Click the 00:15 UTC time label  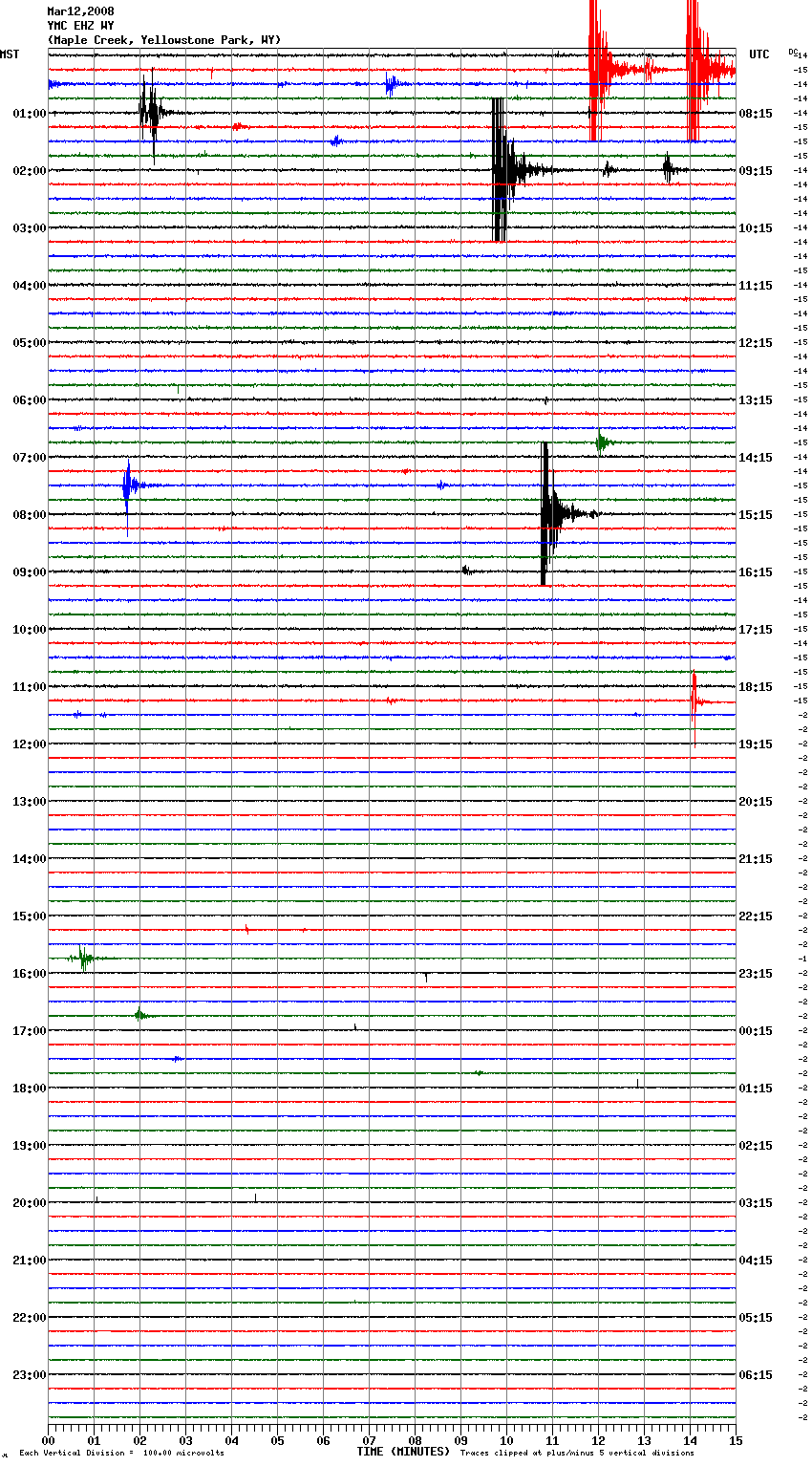756,1031
